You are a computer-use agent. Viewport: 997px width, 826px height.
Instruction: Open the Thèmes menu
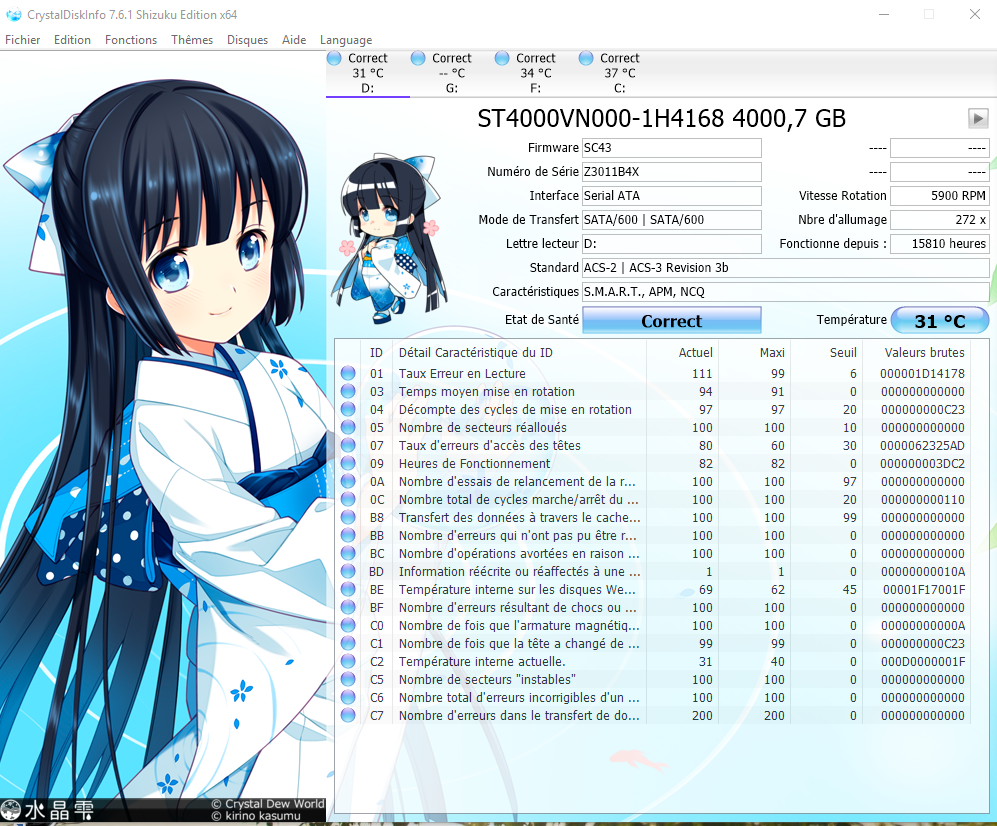192,40
